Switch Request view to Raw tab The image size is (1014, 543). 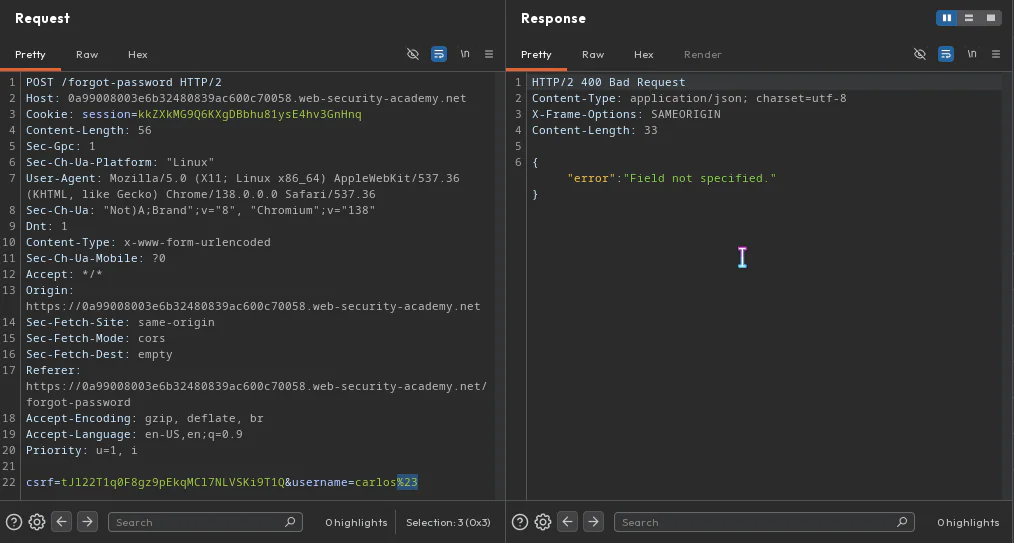tap(87, 55)
